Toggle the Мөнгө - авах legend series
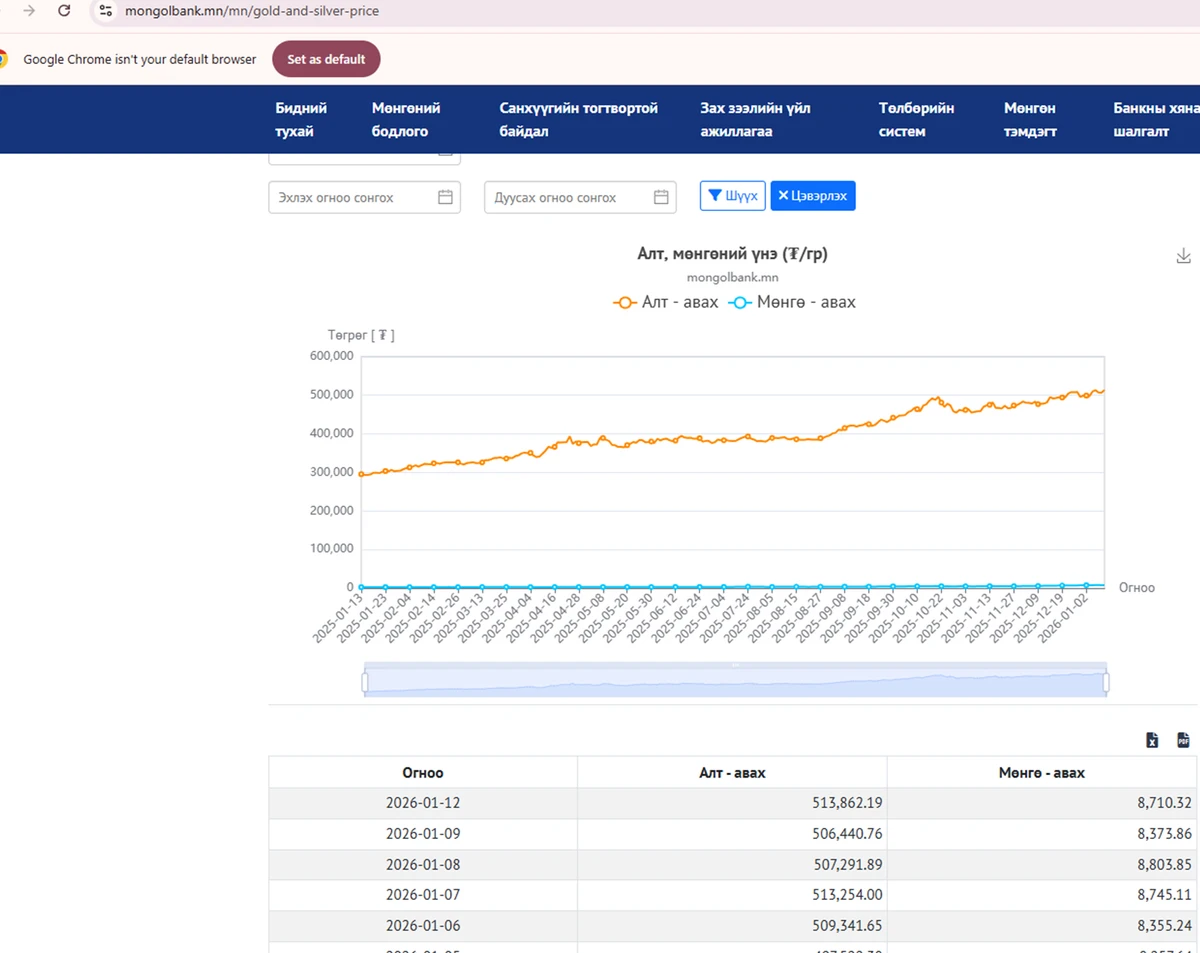Image resolution: width=1200 pixels, height=953 pixels. pyautogui.click(x=792, y=302)
